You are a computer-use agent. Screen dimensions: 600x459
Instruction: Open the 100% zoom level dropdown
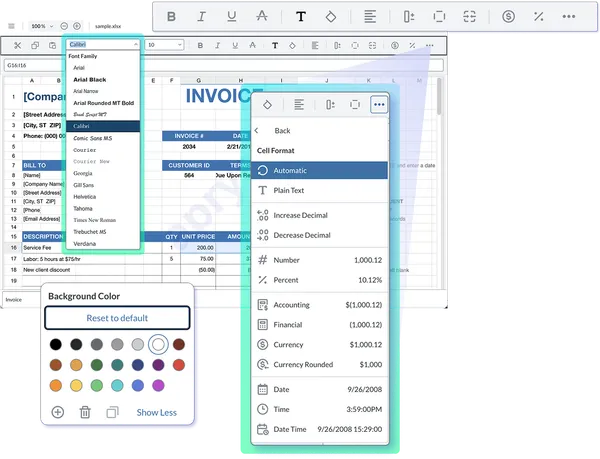(x=42, y=26)
